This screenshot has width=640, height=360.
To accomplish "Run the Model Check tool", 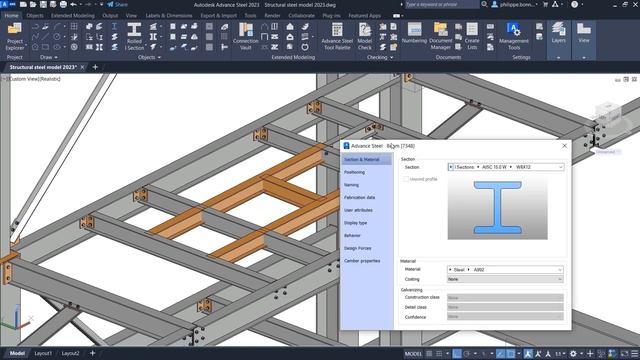I will click(364, 36).
